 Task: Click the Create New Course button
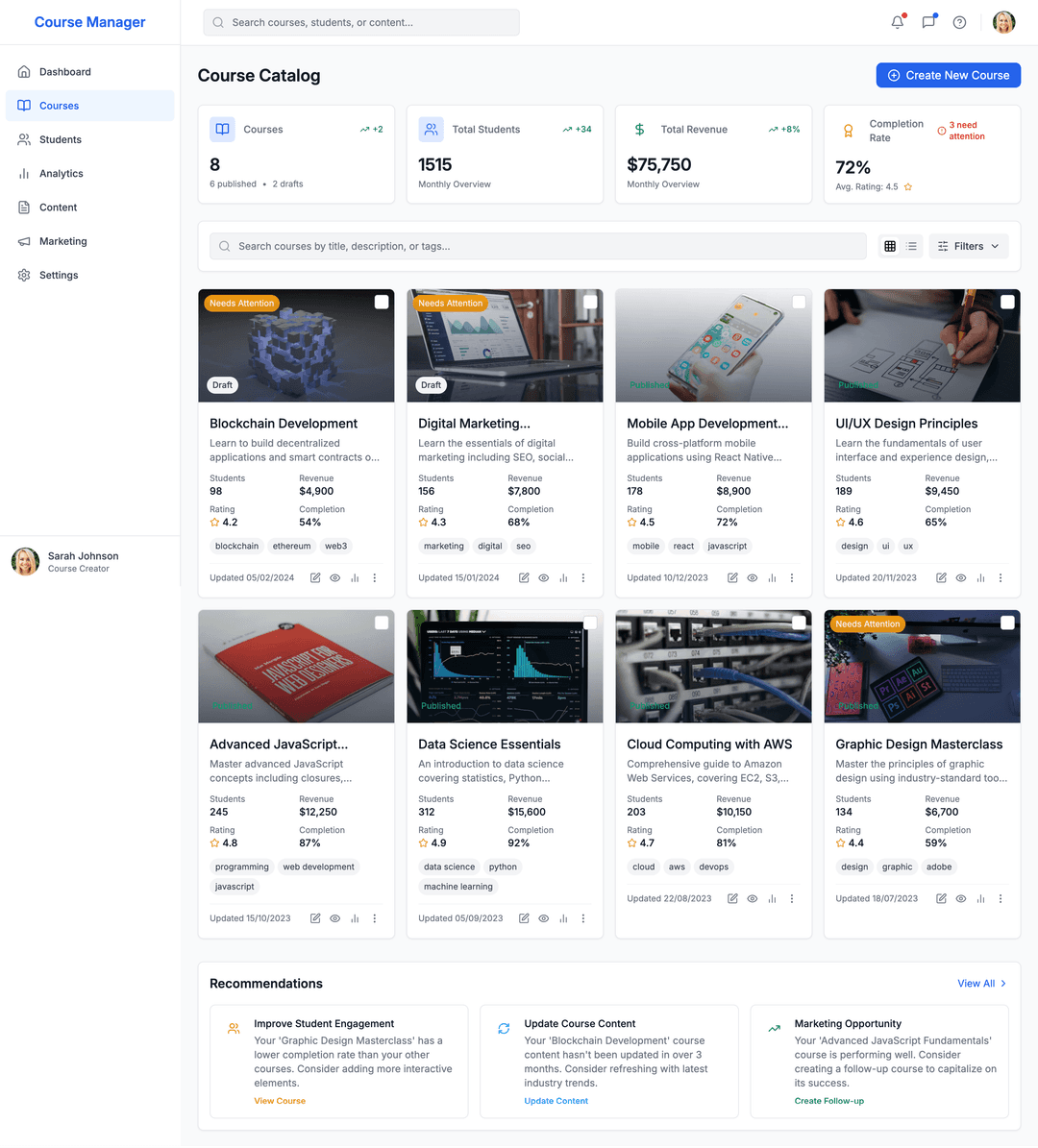click(x=948, y=75)
